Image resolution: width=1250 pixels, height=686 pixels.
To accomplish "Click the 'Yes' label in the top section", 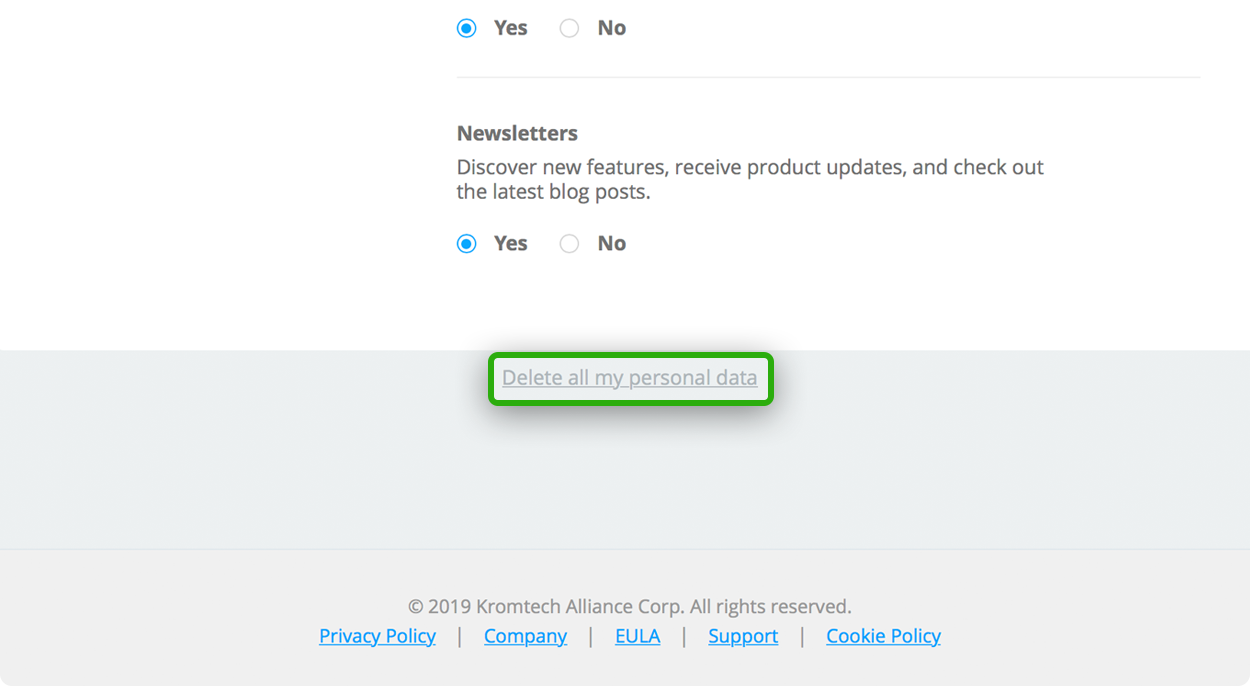I will 510,28.
